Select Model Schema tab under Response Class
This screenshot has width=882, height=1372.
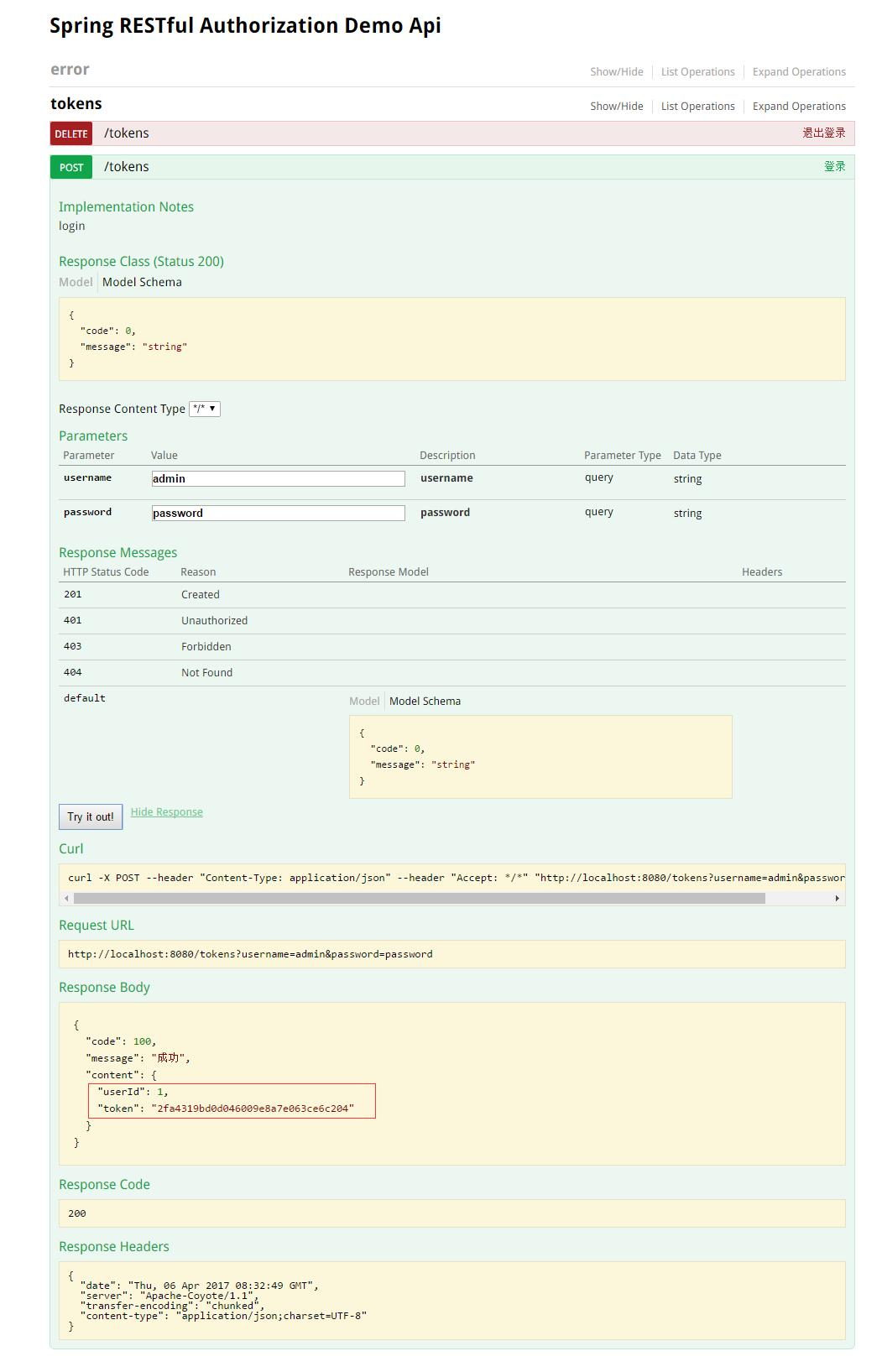click(x=142, y=282)
